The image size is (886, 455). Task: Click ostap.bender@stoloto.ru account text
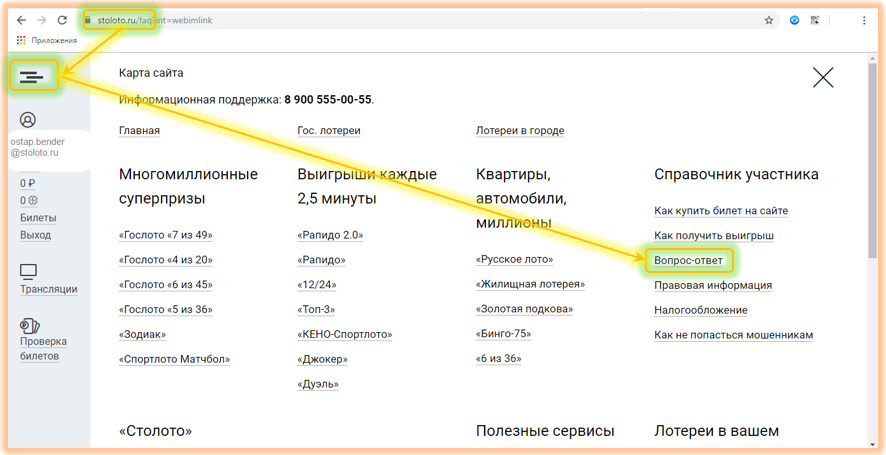click(37, 147)
